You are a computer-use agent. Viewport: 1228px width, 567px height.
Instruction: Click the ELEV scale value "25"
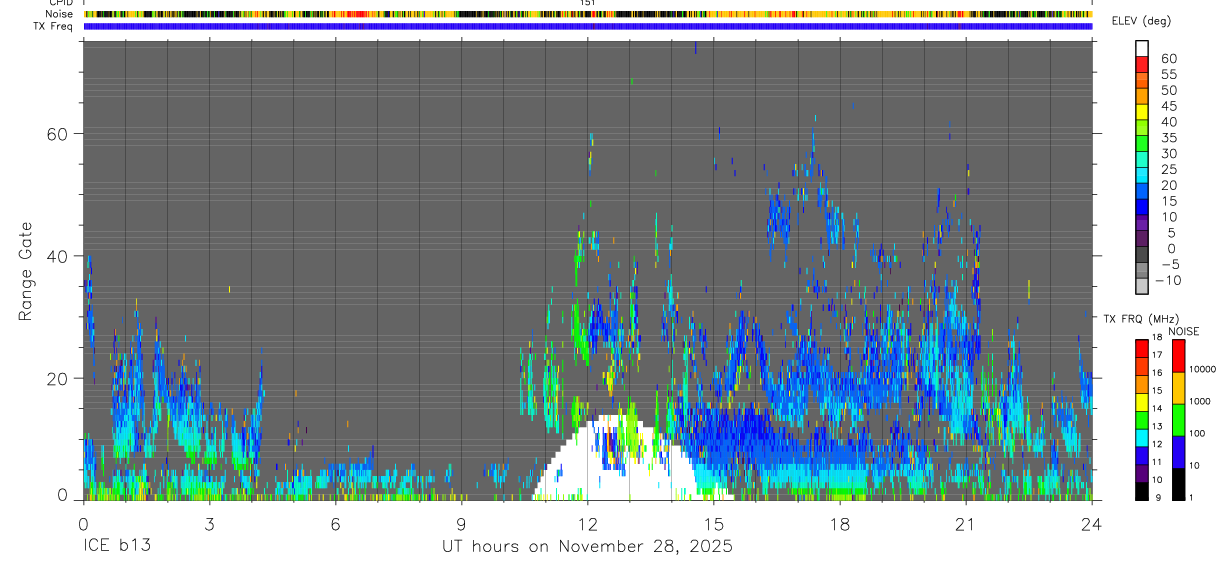[x=1168, y=169]
